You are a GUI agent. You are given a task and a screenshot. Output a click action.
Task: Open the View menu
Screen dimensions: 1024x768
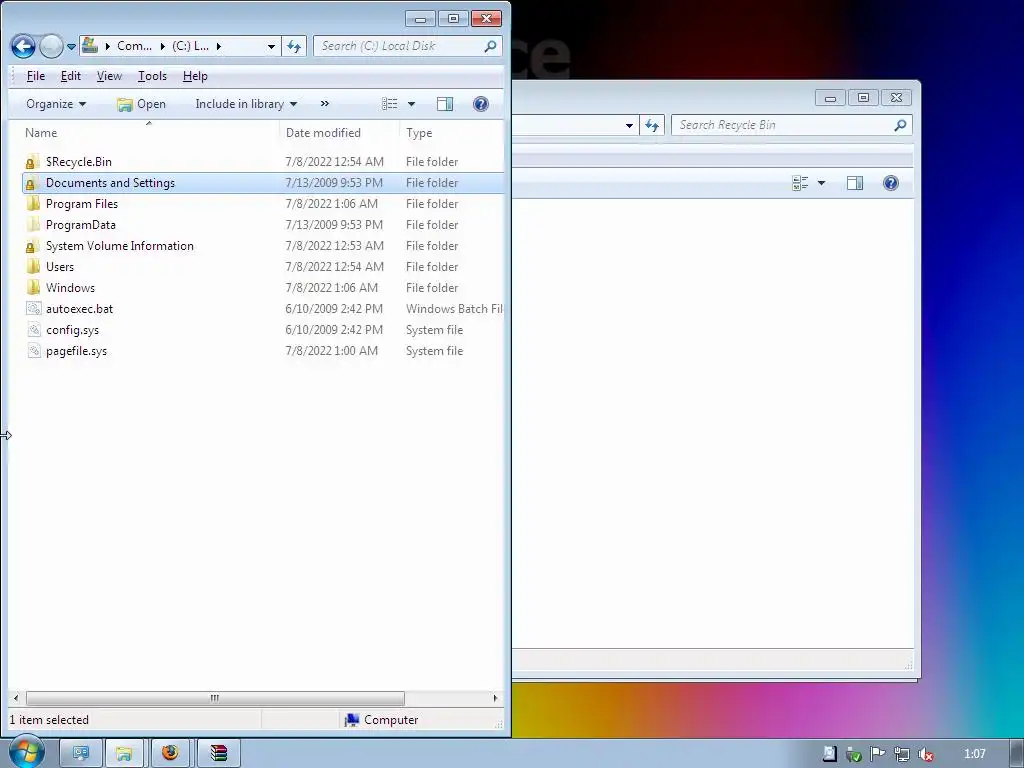(109, 76)
